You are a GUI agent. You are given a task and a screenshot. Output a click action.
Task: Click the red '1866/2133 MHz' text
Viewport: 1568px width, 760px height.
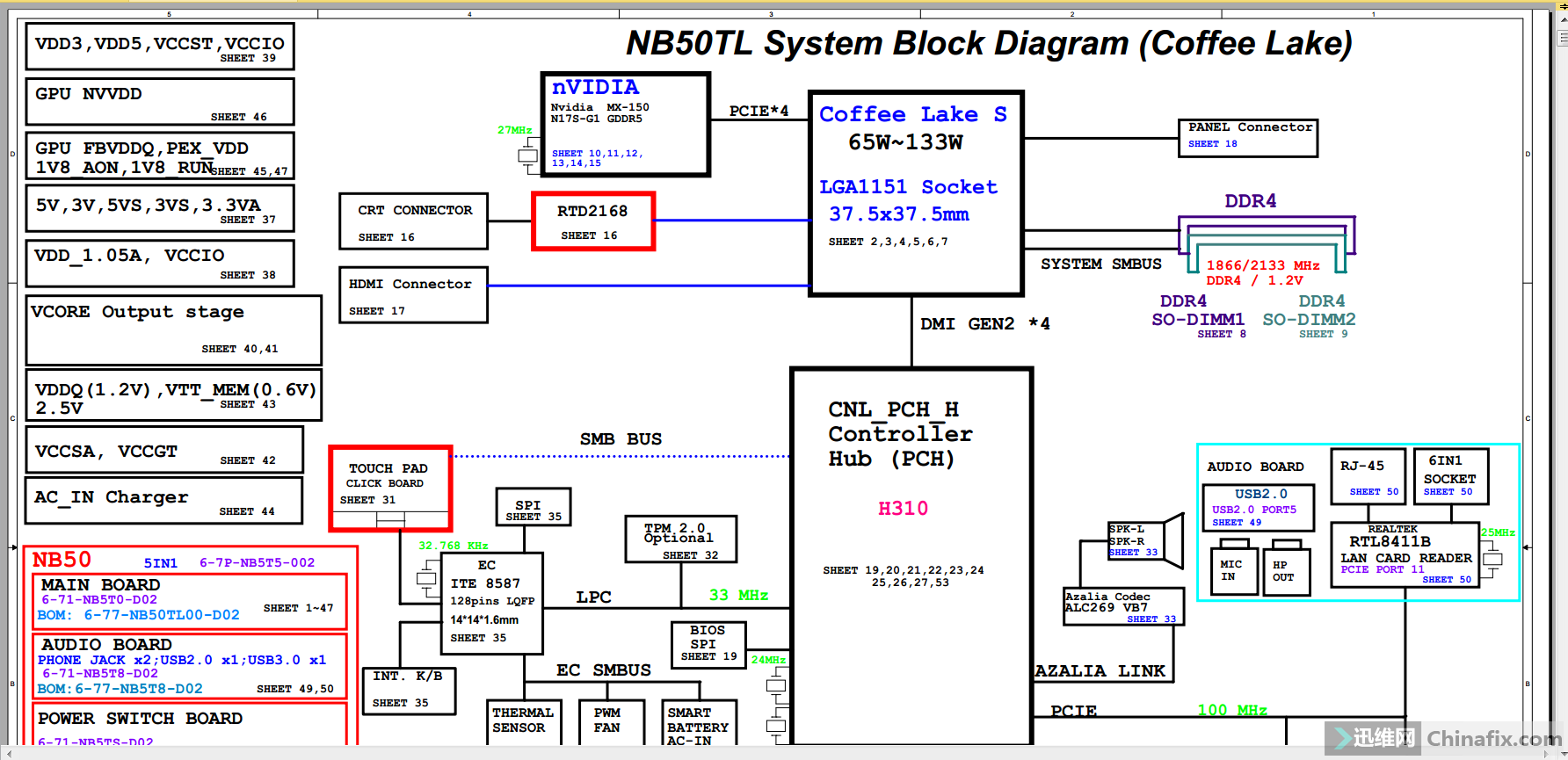1263,265
